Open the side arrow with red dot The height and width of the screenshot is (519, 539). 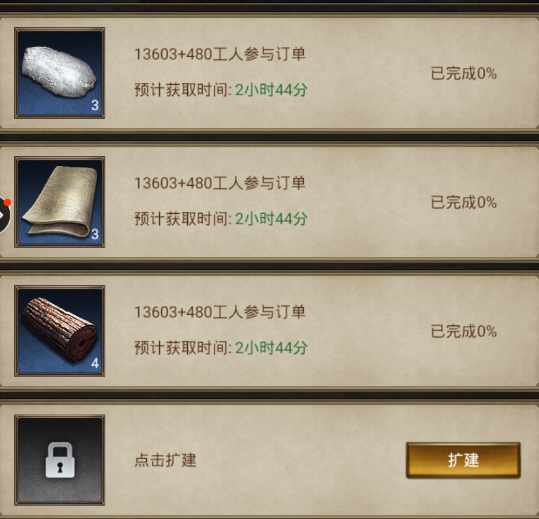pos(4,215)
